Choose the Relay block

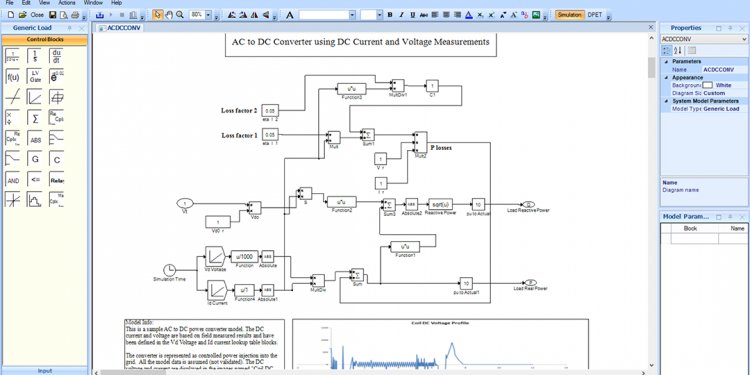pos(56,180)
